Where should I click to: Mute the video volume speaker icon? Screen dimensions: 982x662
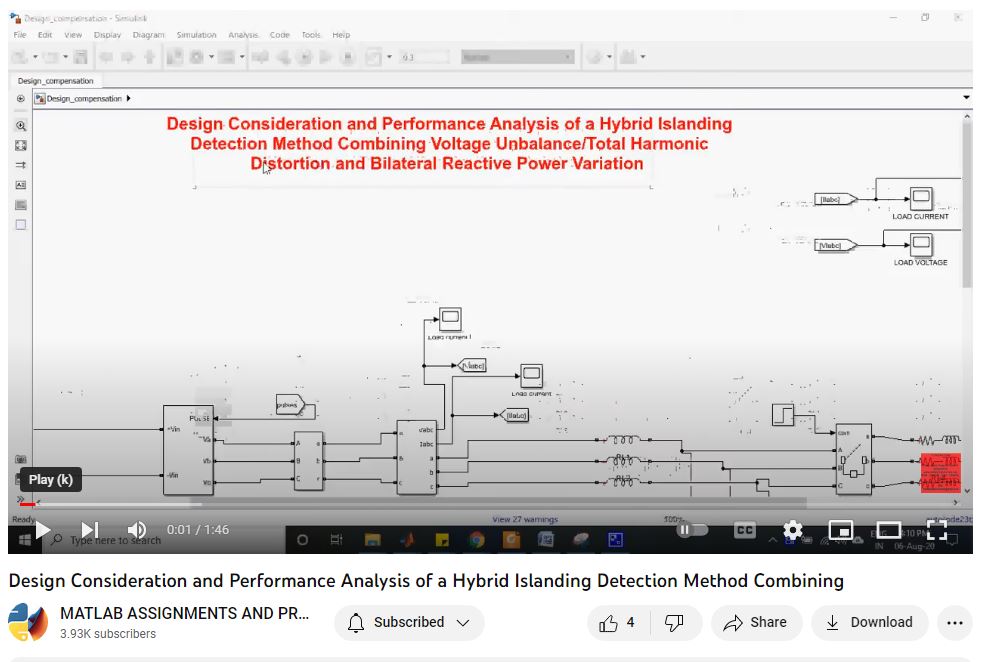click(137, 530)
